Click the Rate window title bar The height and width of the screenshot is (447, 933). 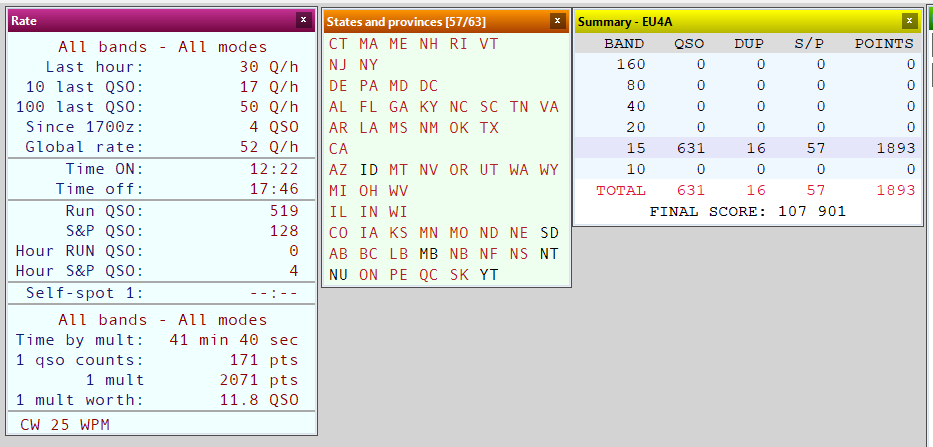pos(150,20)
